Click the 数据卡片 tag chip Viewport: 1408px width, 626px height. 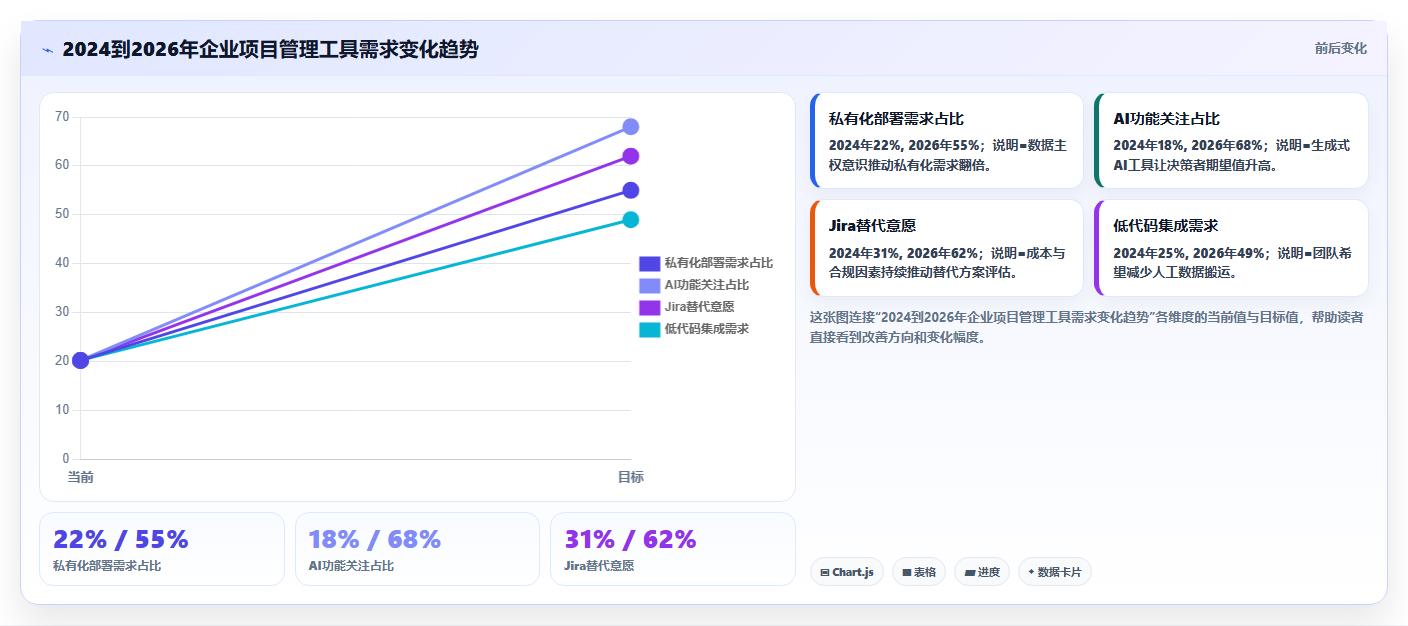1055,572
